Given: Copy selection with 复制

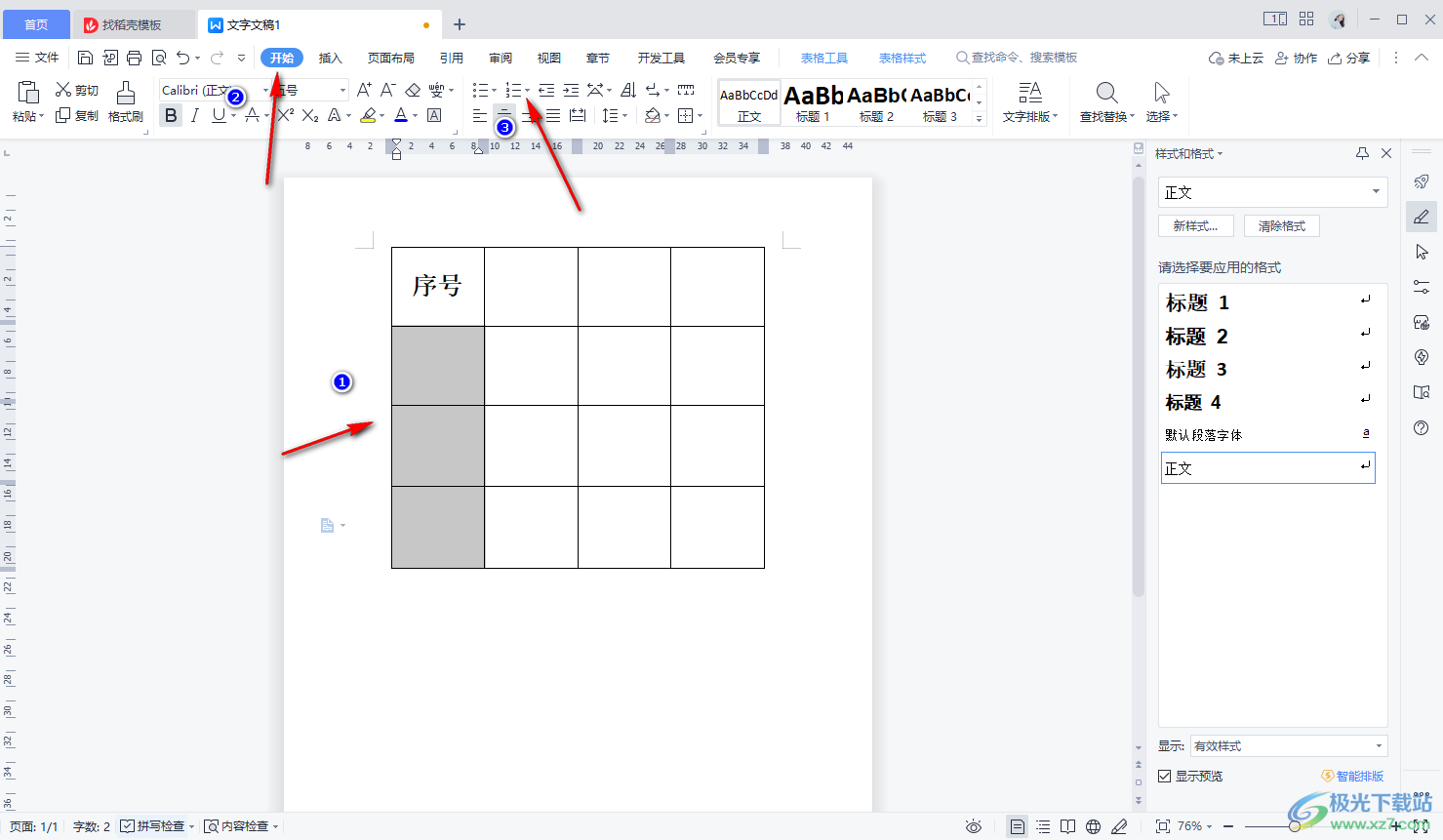Looking at the screenshot, I should pyautogui.click(x=77, y=115).
